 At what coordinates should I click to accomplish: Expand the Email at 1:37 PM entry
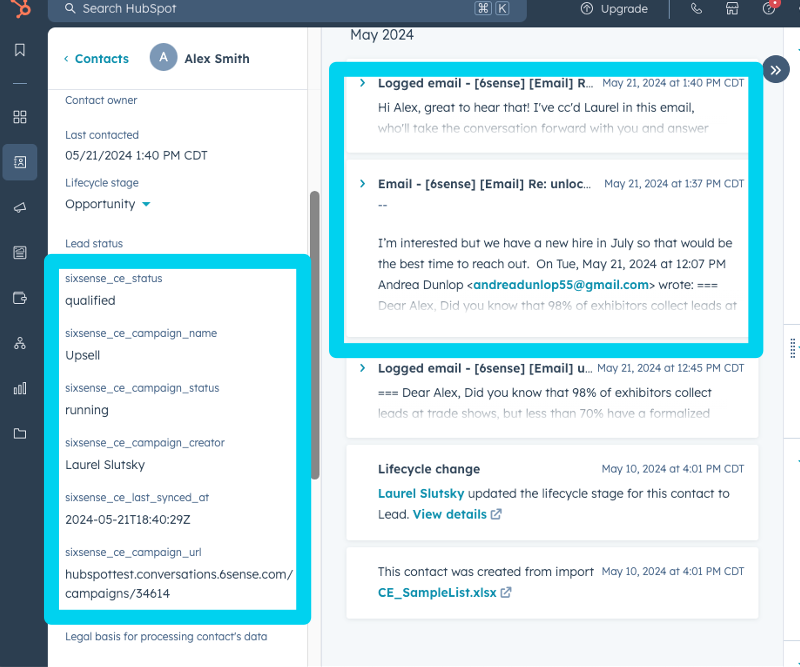[362, 183]
